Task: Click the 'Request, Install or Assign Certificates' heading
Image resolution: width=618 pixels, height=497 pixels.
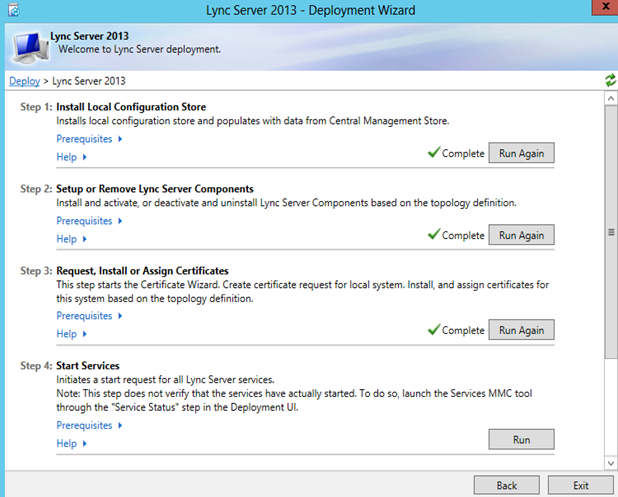Action: tap(142, 271)
